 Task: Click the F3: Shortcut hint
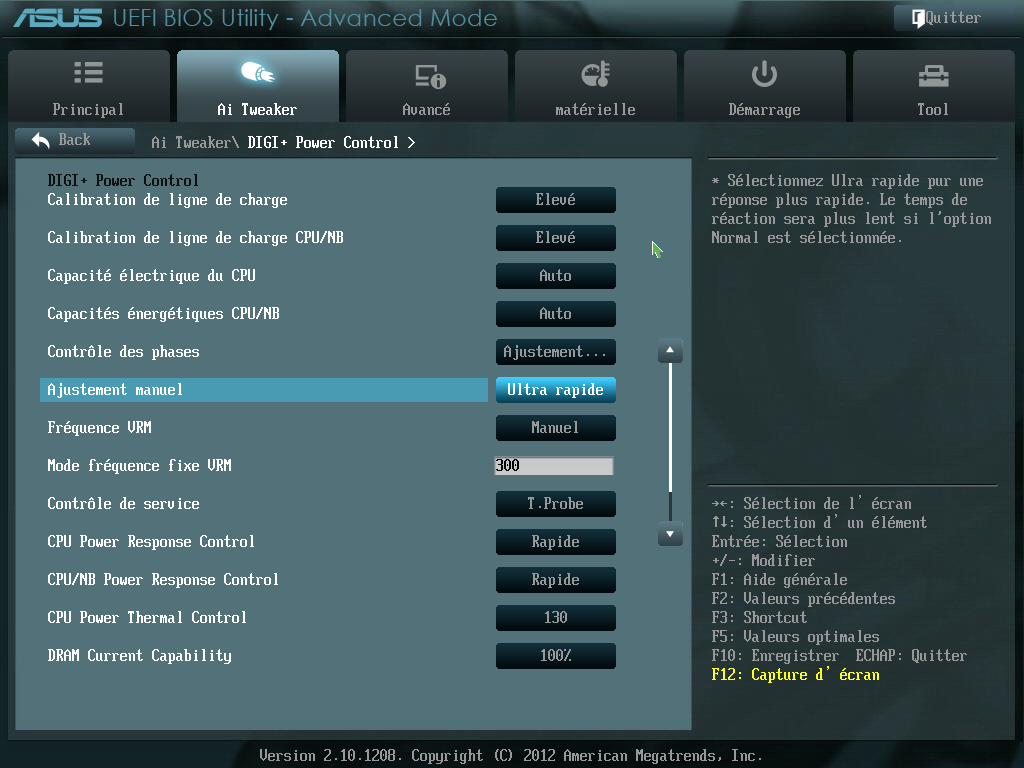click(759, 618)
